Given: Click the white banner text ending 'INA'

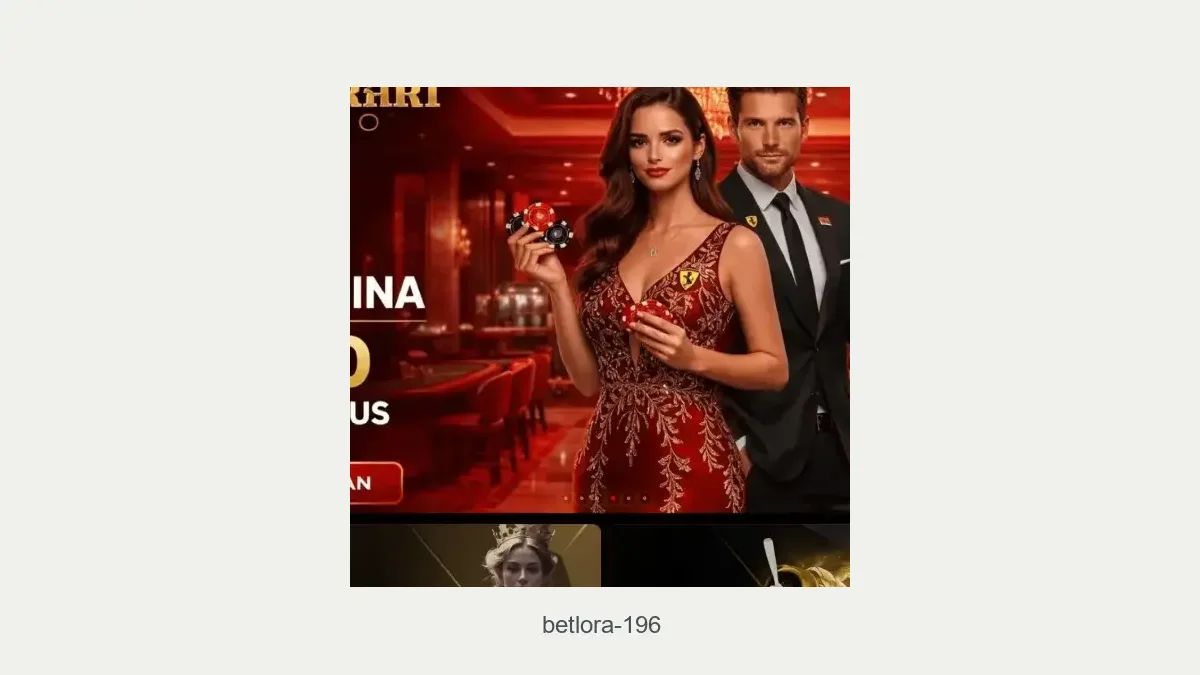Looking at the screenshot, I should [387, 293].
